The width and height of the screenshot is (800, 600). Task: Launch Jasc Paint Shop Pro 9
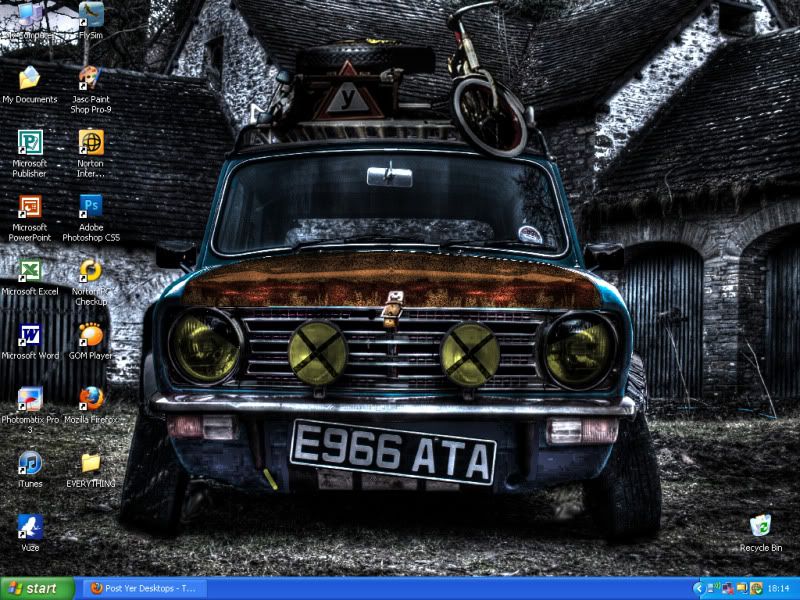pyautogui.click(x=90, y=80)
